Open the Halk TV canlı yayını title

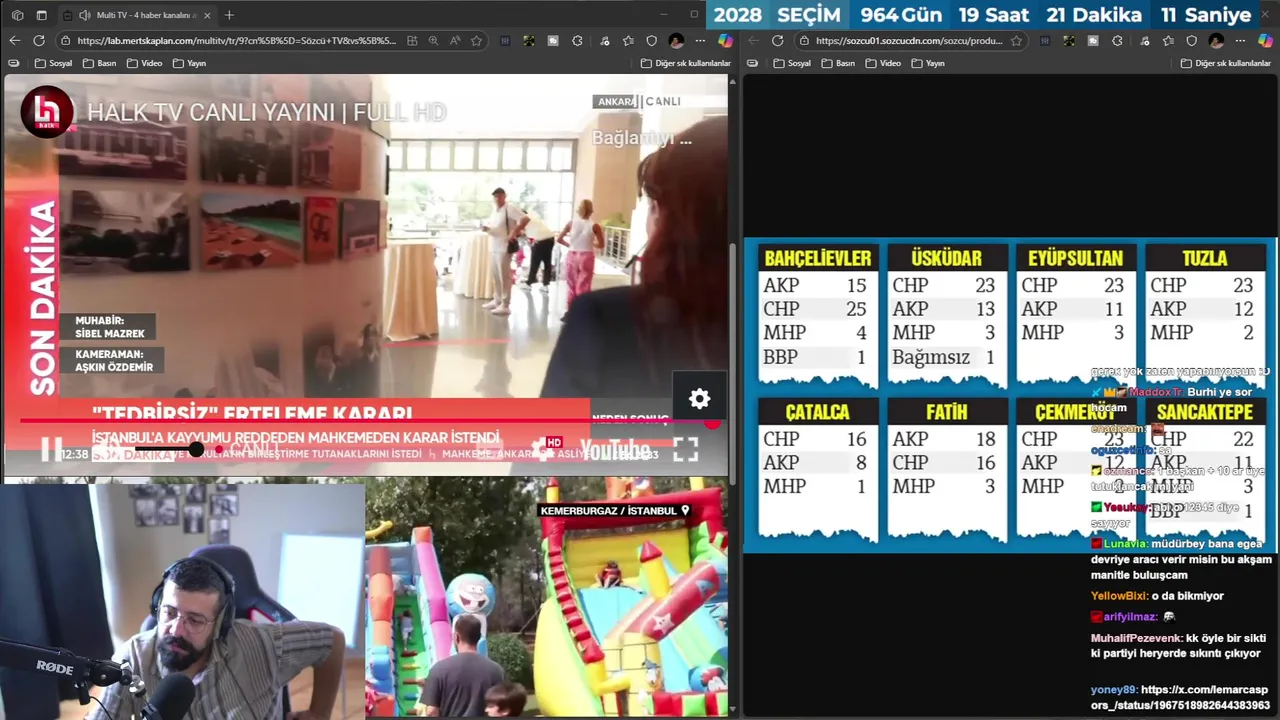(x=266, y=112)
